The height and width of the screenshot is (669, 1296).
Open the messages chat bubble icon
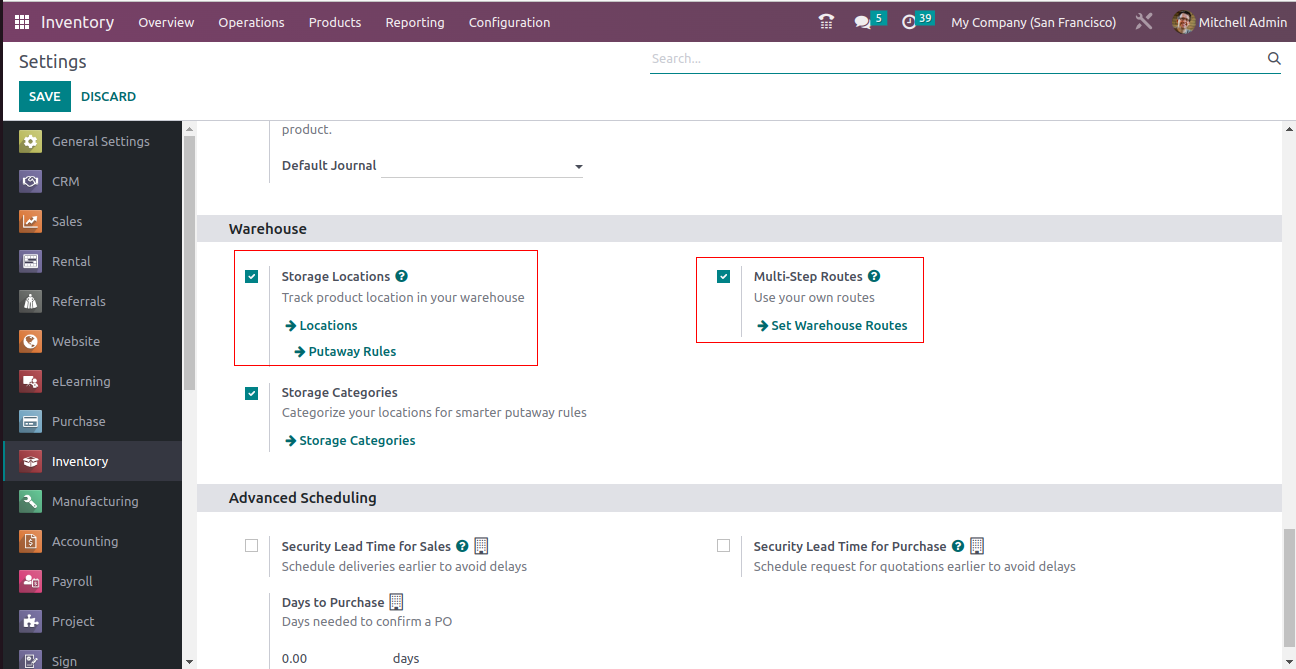(x=862, y=22)
